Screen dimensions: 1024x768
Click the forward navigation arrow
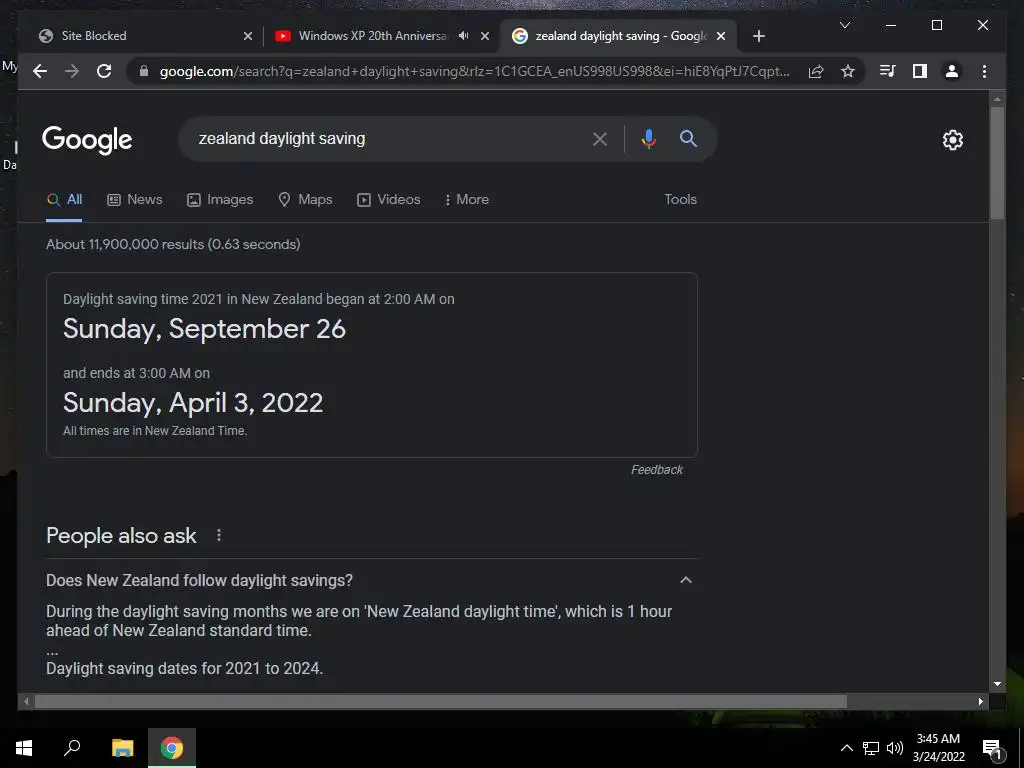point(72,71)
